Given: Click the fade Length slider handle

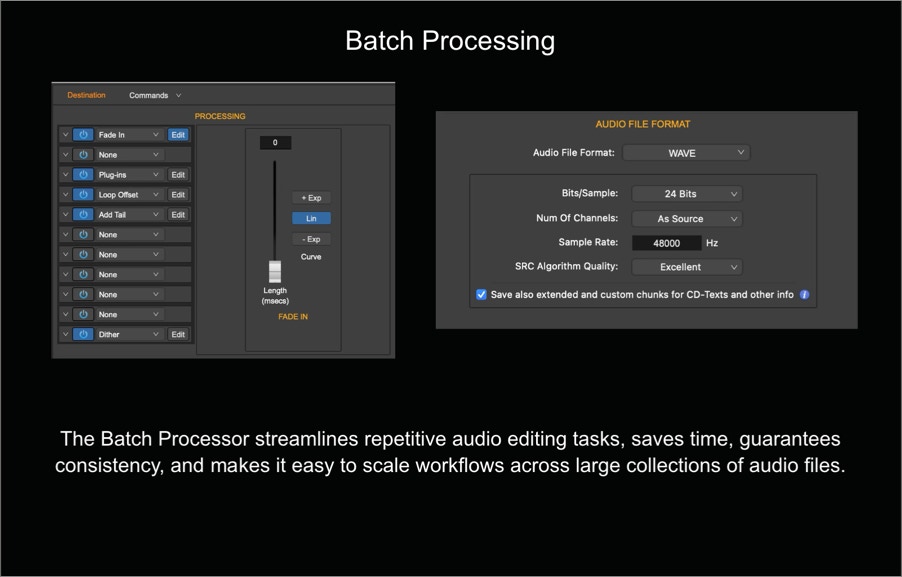Looking at the screenshot, I should pos(275,271).
